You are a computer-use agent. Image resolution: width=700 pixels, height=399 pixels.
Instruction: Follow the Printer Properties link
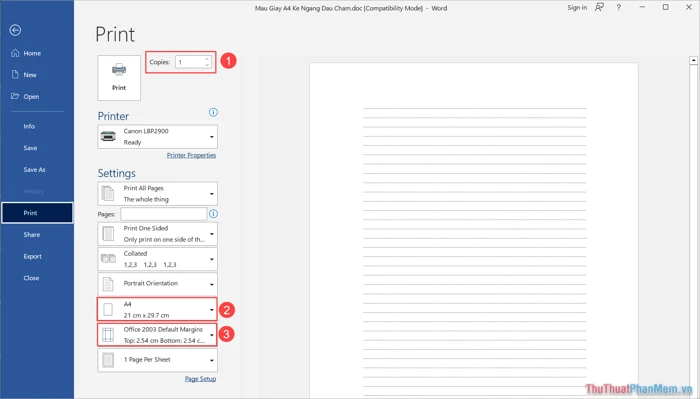point(191,155)
